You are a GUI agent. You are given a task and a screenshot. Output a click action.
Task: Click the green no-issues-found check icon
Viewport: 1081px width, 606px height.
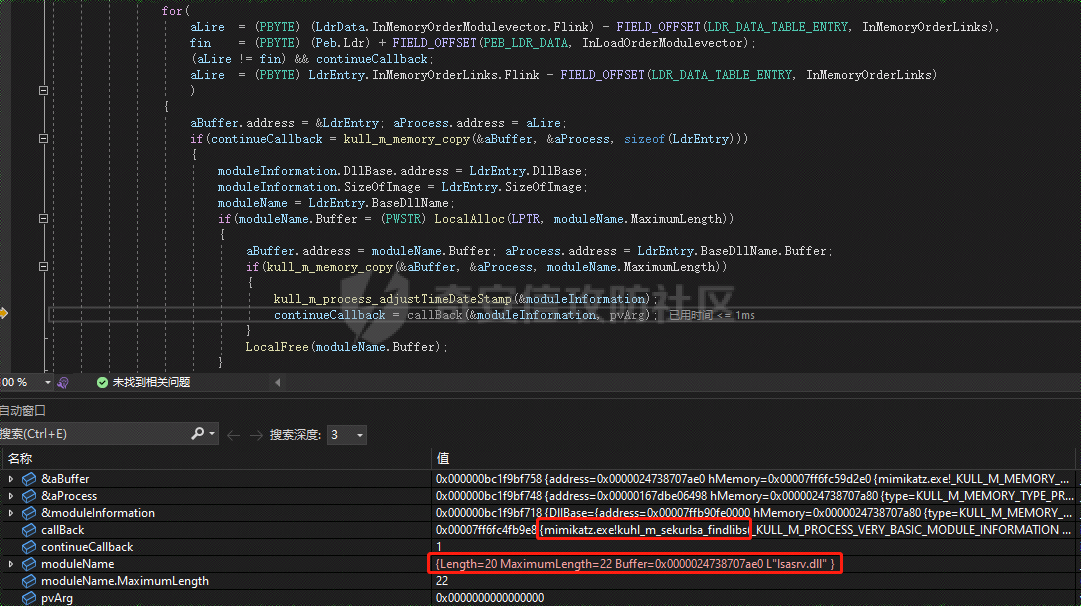coord(102,382)
